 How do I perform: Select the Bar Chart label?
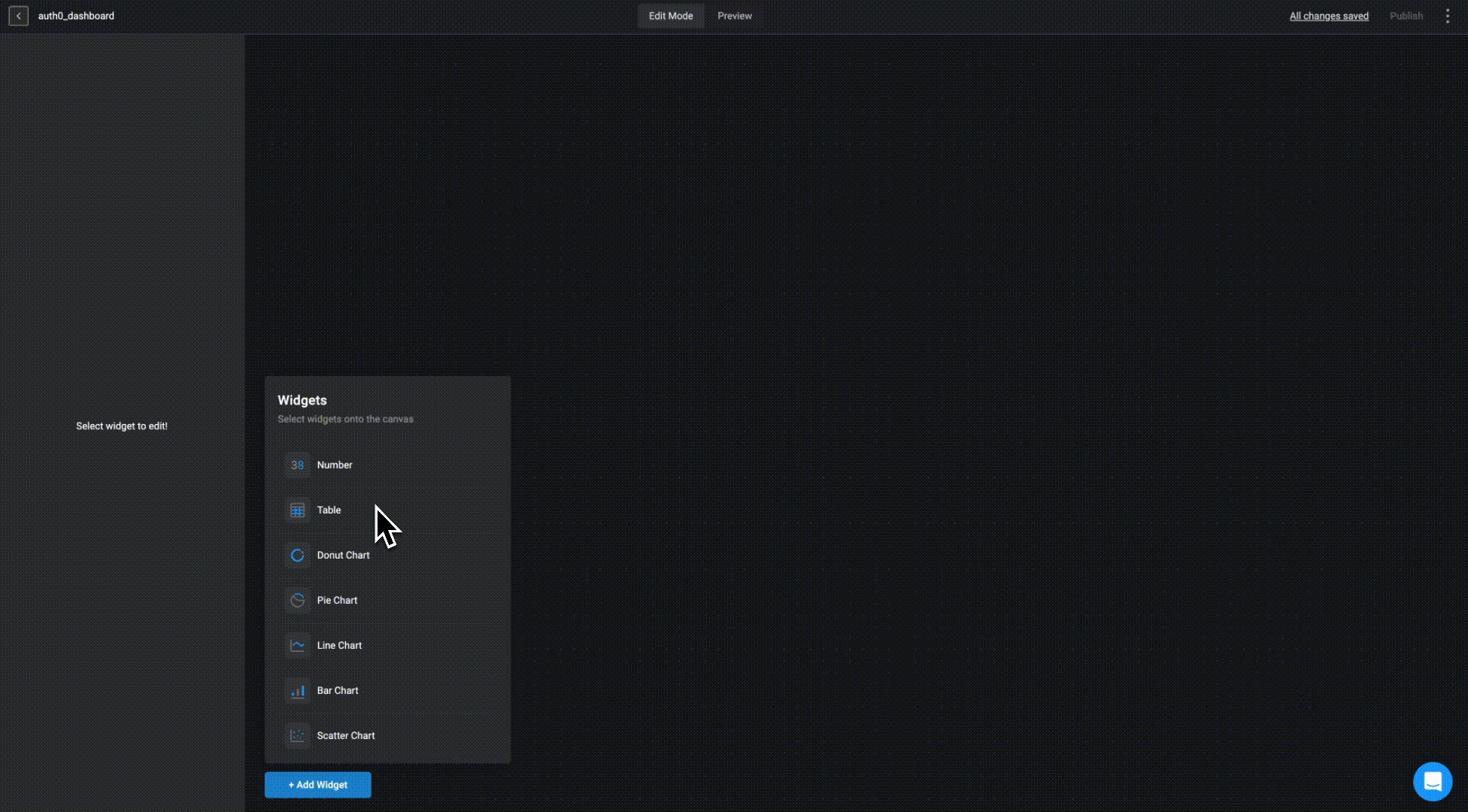point(337,691)
